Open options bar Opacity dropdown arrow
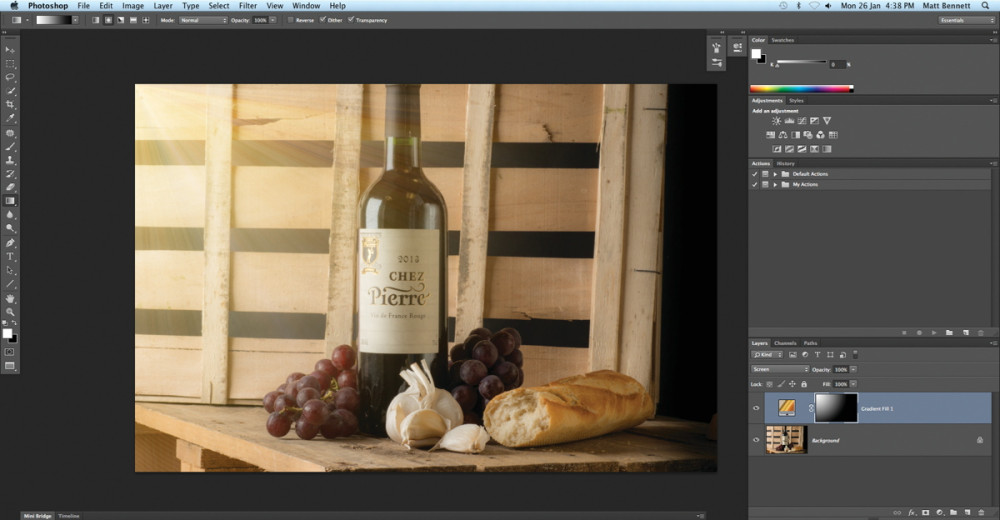 [x=273, y=20]
